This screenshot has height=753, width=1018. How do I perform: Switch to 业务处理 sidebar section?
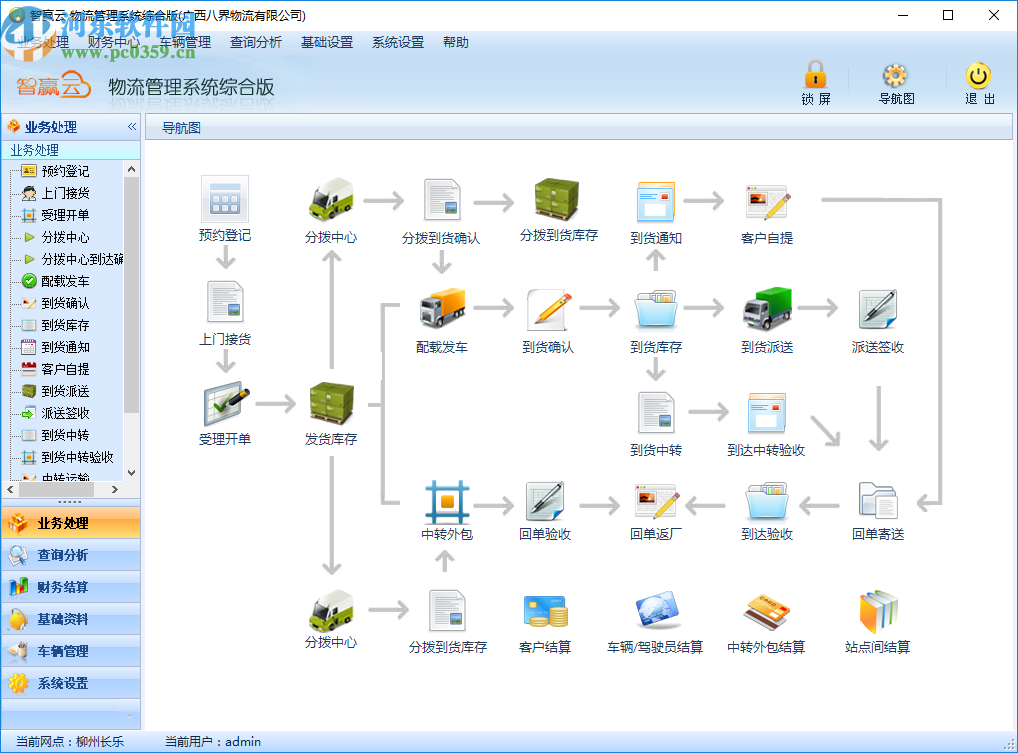click(x=71, y=523)
